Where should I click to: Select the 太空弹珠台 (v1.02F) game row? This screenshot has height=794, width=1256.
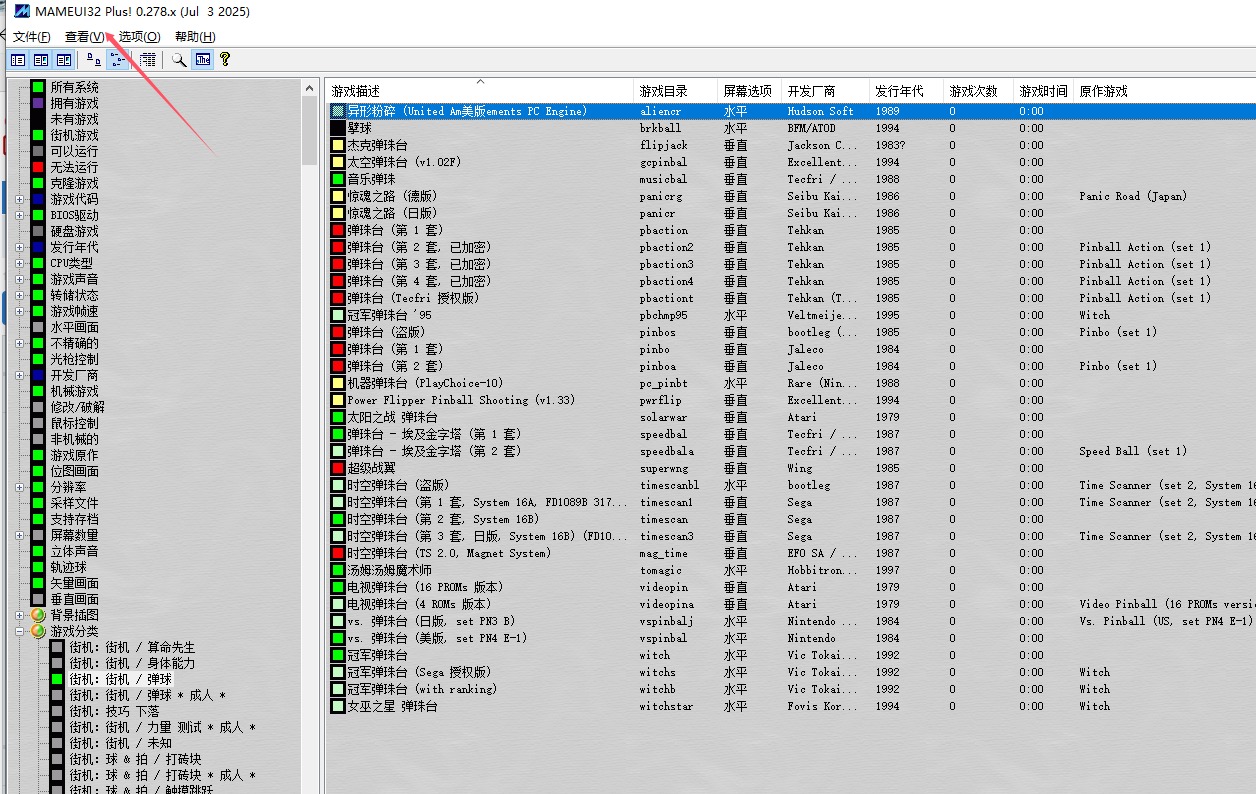coord(790,162)
